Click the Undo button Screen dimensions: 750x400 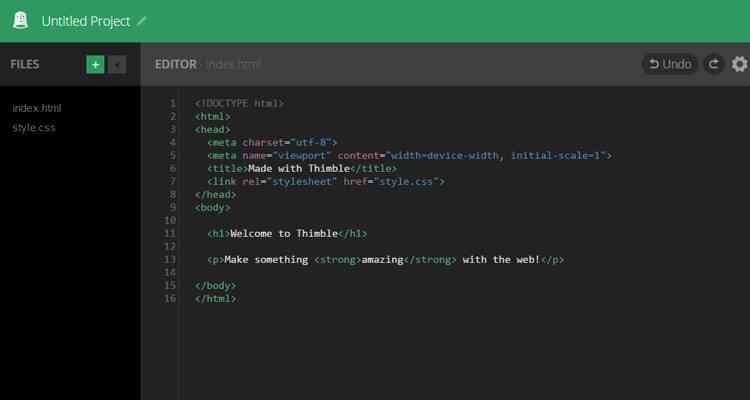[670, 64]
